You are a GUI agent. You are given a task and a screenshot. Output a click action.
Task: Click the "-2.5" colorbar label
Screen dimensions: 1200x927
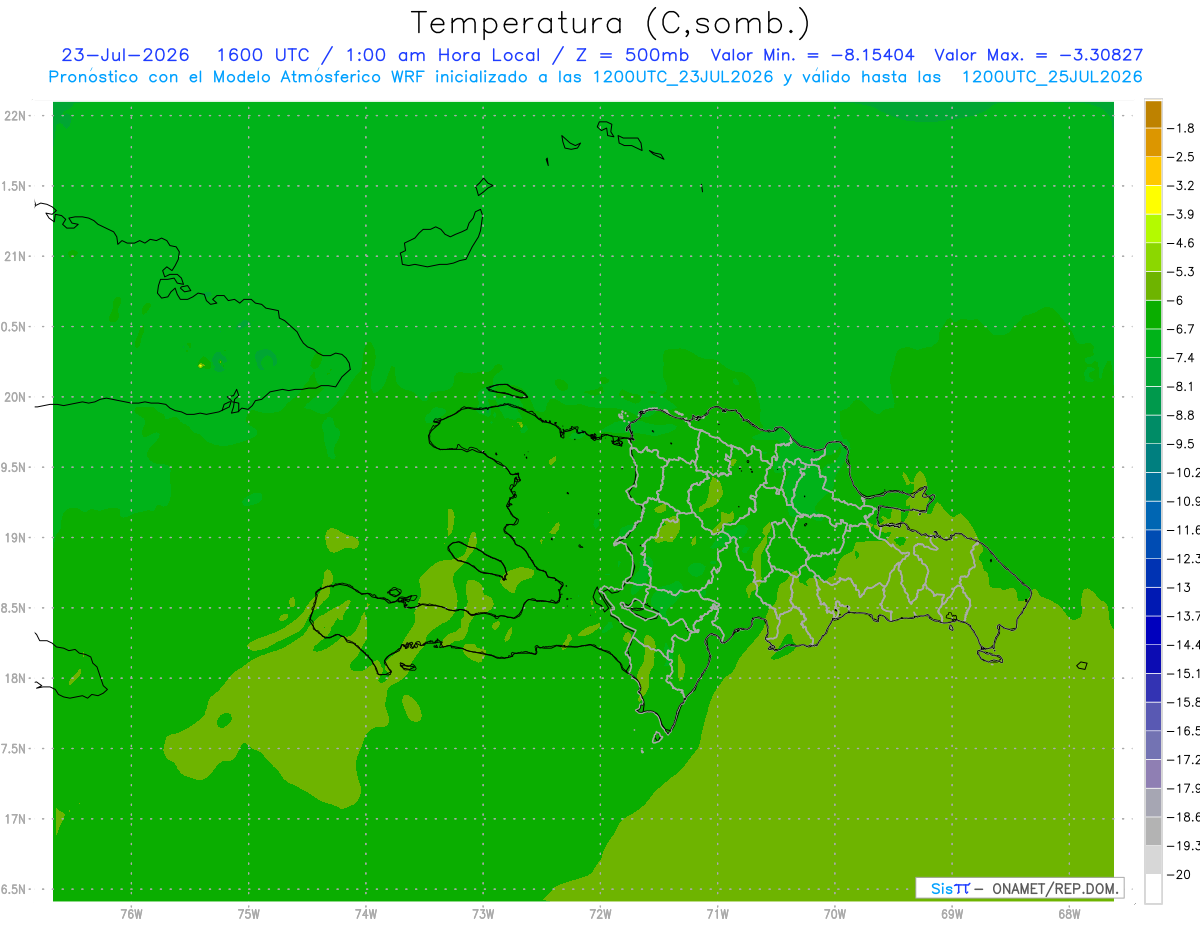tap(1180, 157)
